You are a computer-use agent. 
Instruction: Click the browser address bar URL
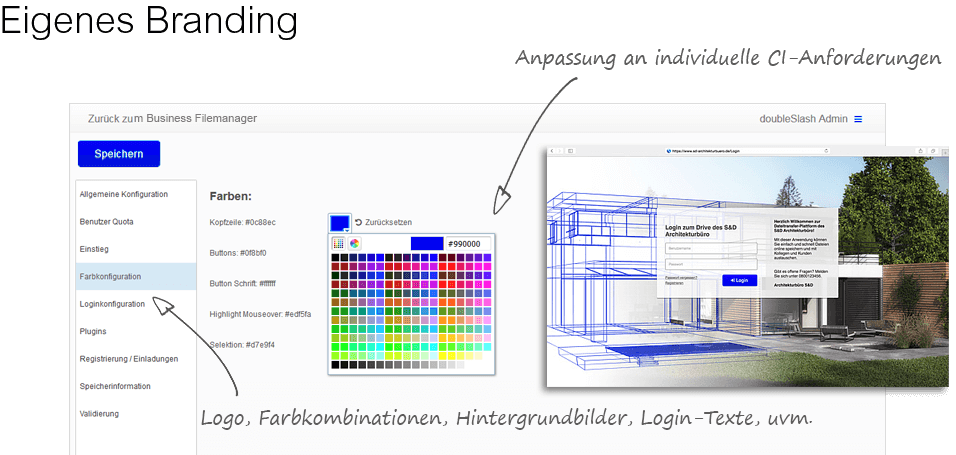coord(704,150)
